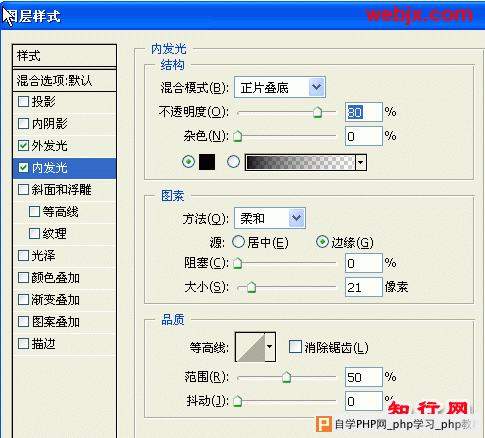
Task: Select the 斜面和浮雕 style row label
Action: 61,190
